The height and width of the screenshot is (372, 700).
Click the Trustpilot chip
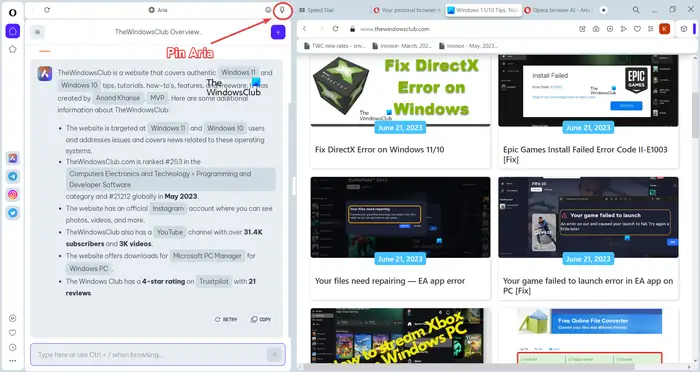pyautogui.click(x=214, y=281)
